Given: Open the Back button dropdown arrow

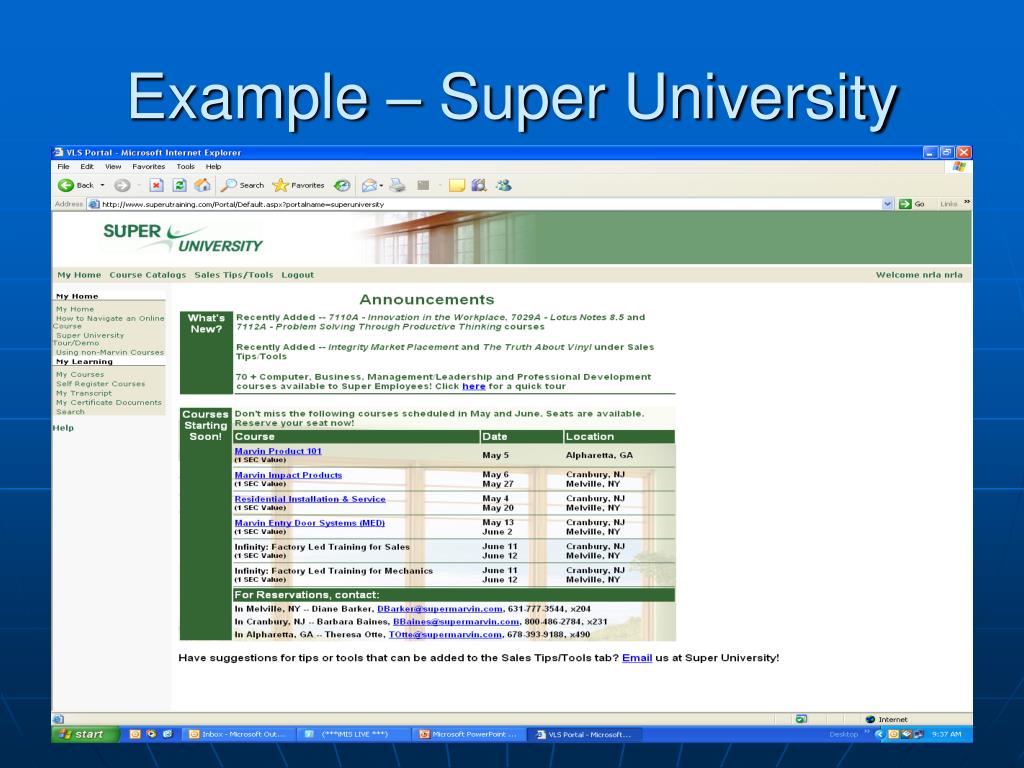Looking at the screenshot, I should 103,185.
